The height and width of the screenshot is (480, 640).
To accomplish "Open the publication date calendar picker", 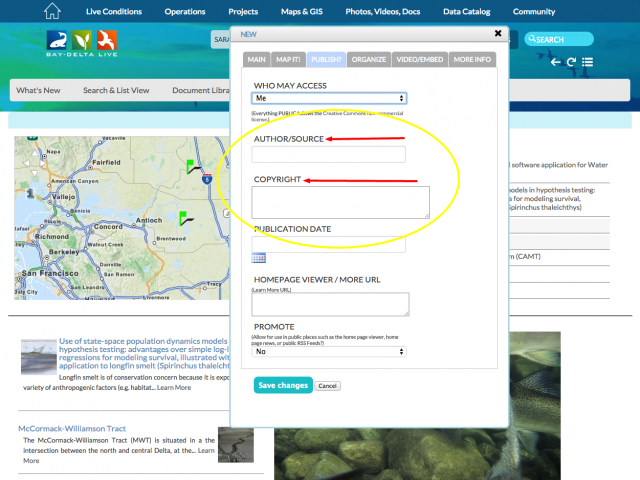I will [x=259, y=258].
